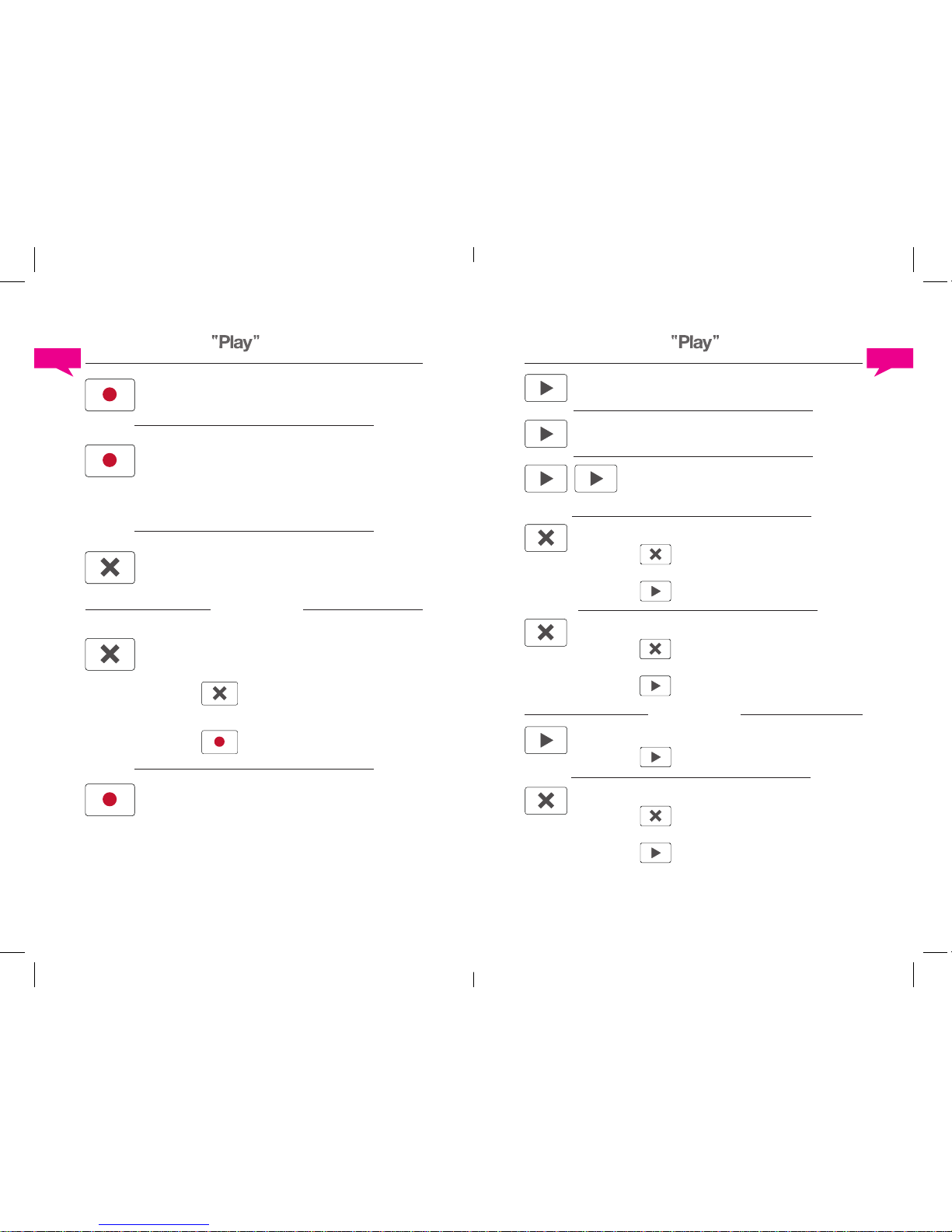
Task: Click the bottom-most large record button on left page
Action: coord(110,800)
